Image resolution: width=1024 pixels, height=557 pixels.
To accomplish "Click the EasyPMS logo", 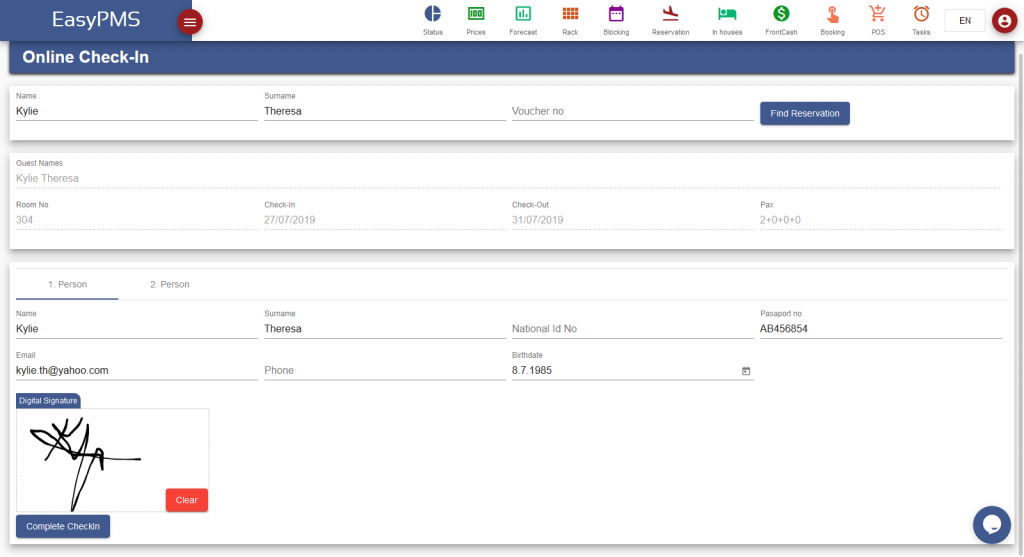I will click(96, 20).
